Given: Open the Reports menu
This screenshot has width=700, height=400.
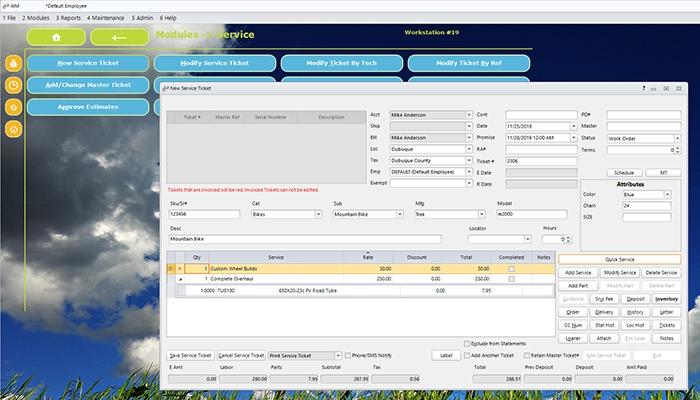Looking at the screenshot, I should (x=68, y=18).
